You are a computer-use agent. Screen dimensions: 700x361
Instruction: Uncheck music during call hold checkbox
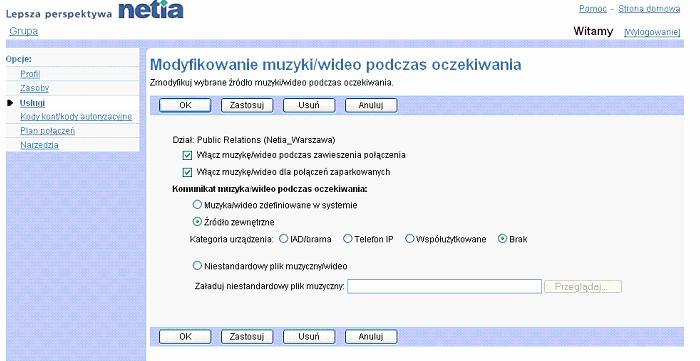(x=188, y=155)
